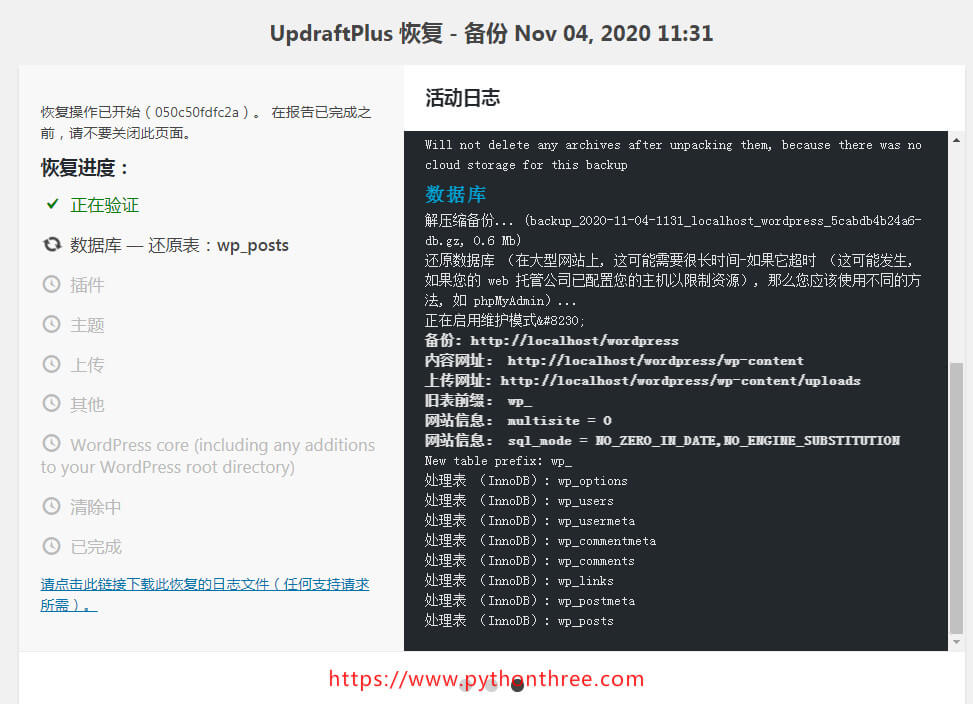This screenshot has height=704, width=973.
Task: Click the clock icon next to 清除中
Action: pos(52,506)
